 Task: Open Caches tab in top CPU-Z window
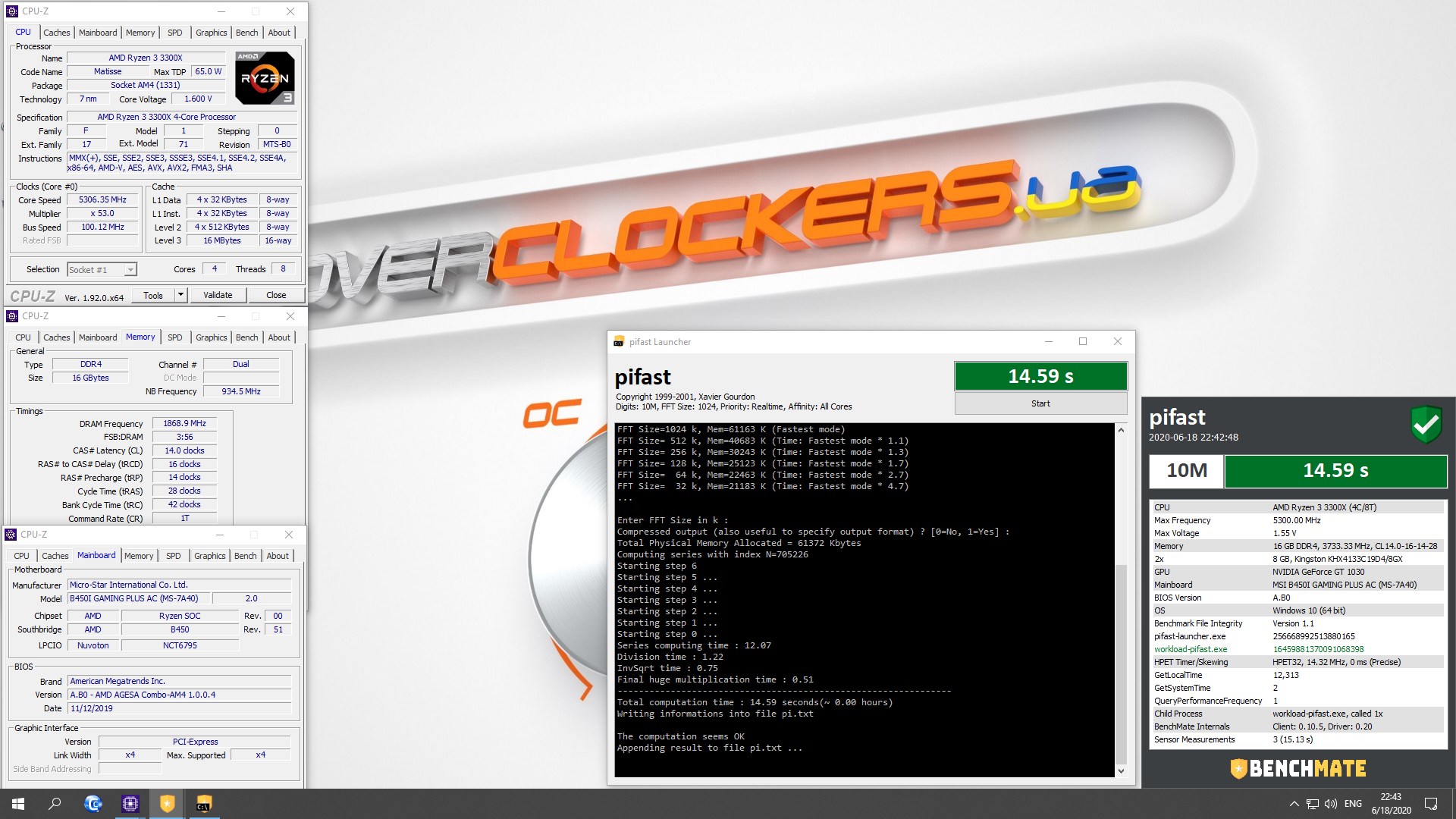coord(56,33)
